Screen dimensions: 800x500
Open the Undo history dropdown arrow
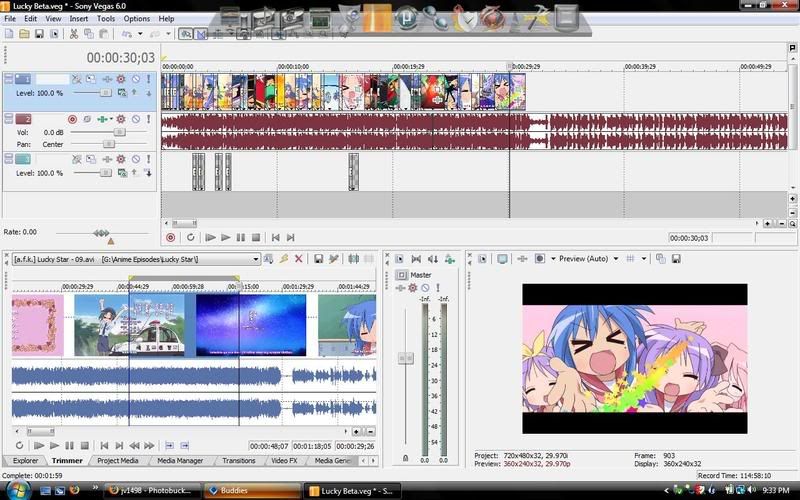(139, 33)
